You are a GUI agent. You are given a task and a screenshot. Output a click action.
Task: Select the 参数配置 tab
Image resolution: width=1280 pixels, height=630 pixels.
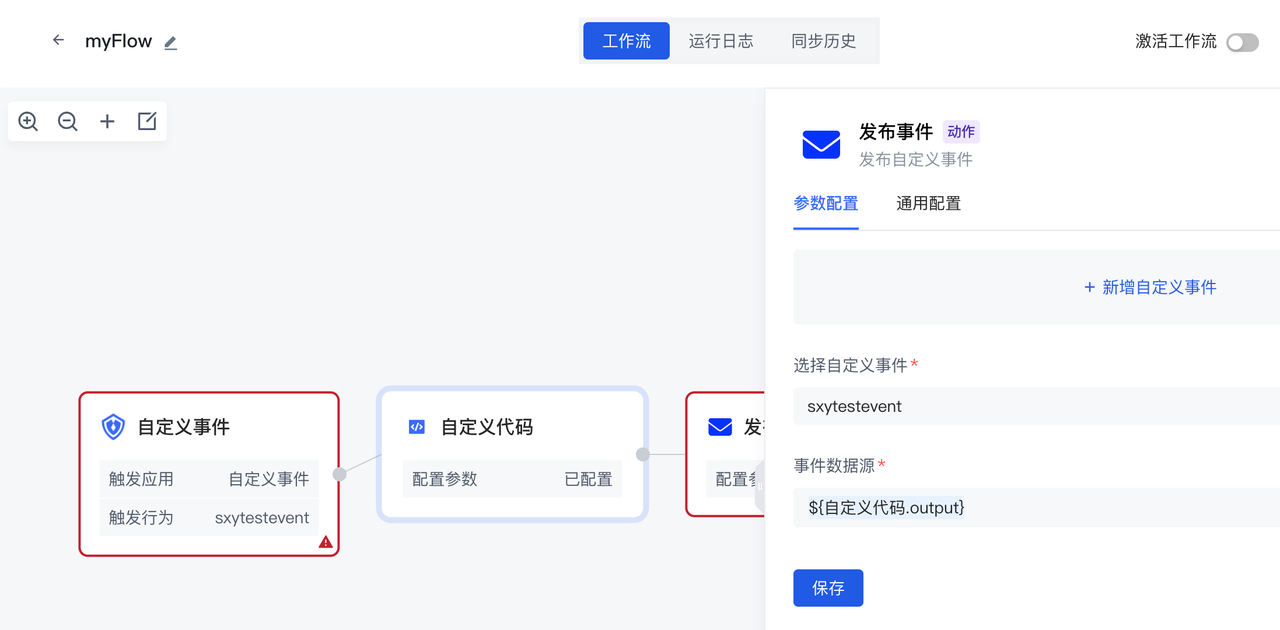826,203
